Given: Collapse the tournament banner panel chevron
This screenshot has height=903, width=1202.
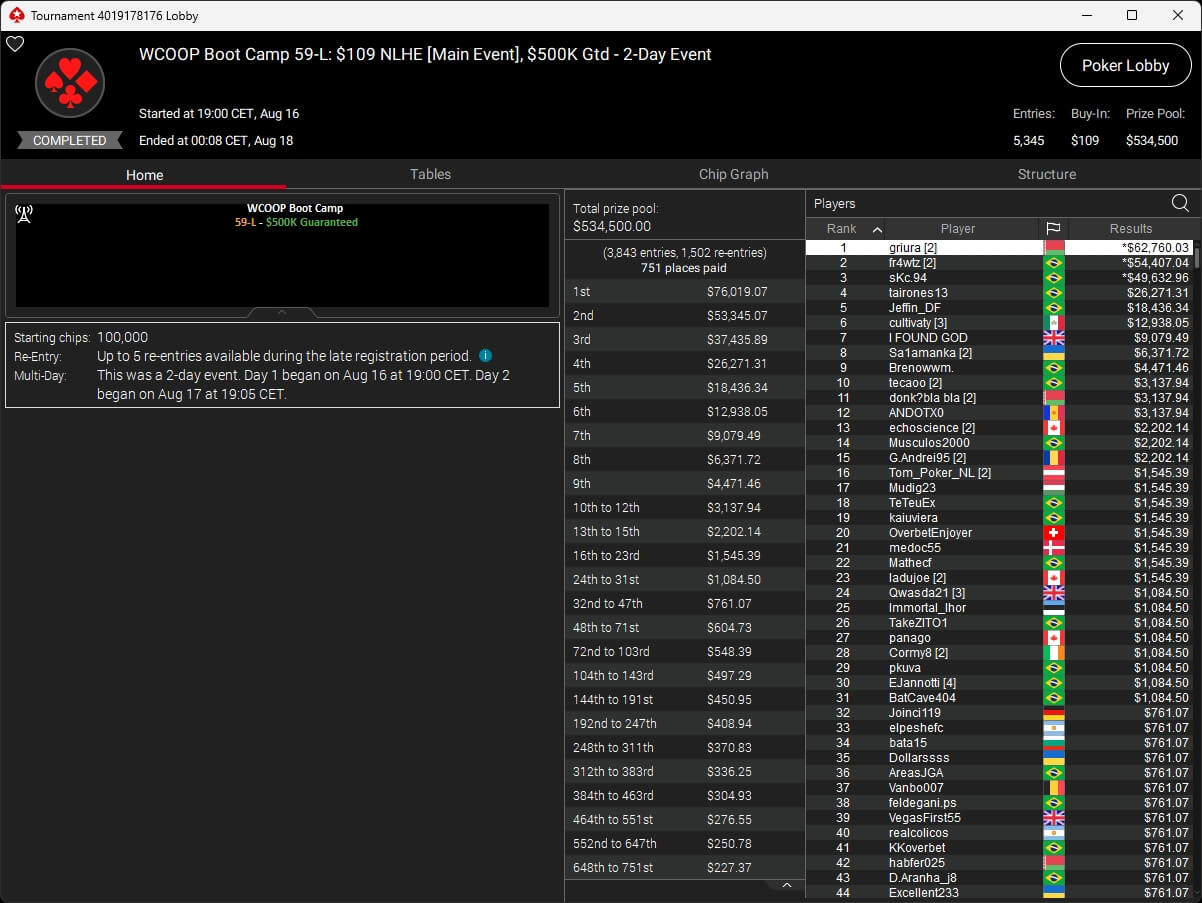Looking at the screenshot, I should (282, 312).
